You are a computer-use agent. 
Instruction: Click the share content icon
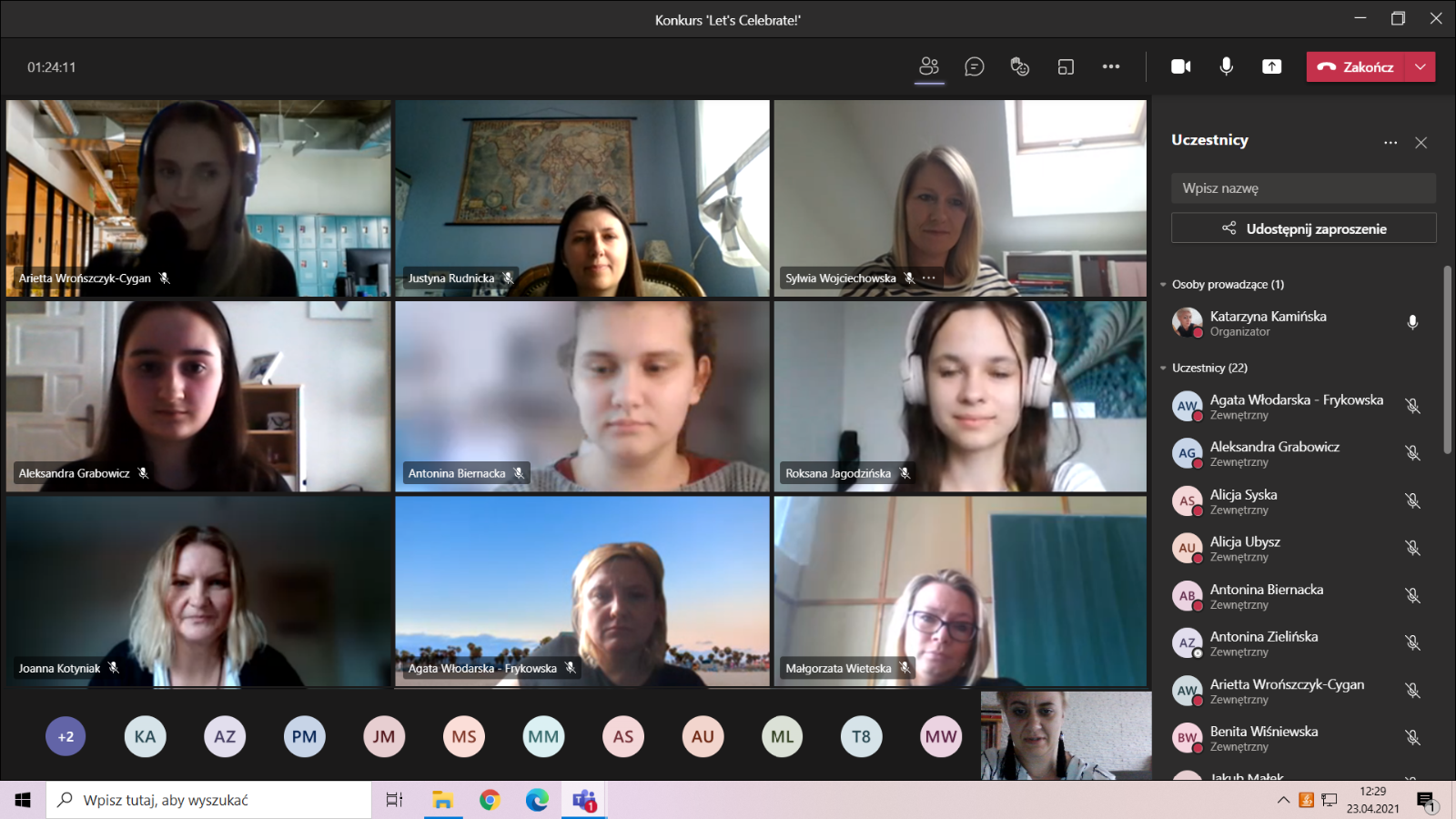click(x=1272, y=66)
